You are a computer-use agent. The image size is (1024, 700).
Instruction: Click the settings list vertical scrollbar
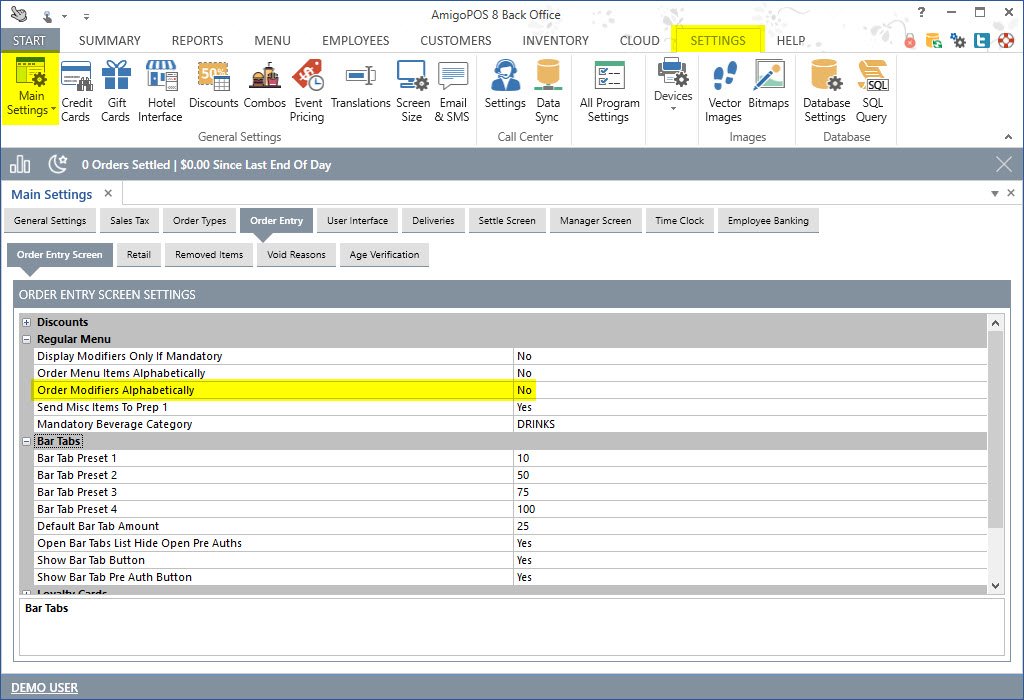pyautogui.click(x=995, y=430)
